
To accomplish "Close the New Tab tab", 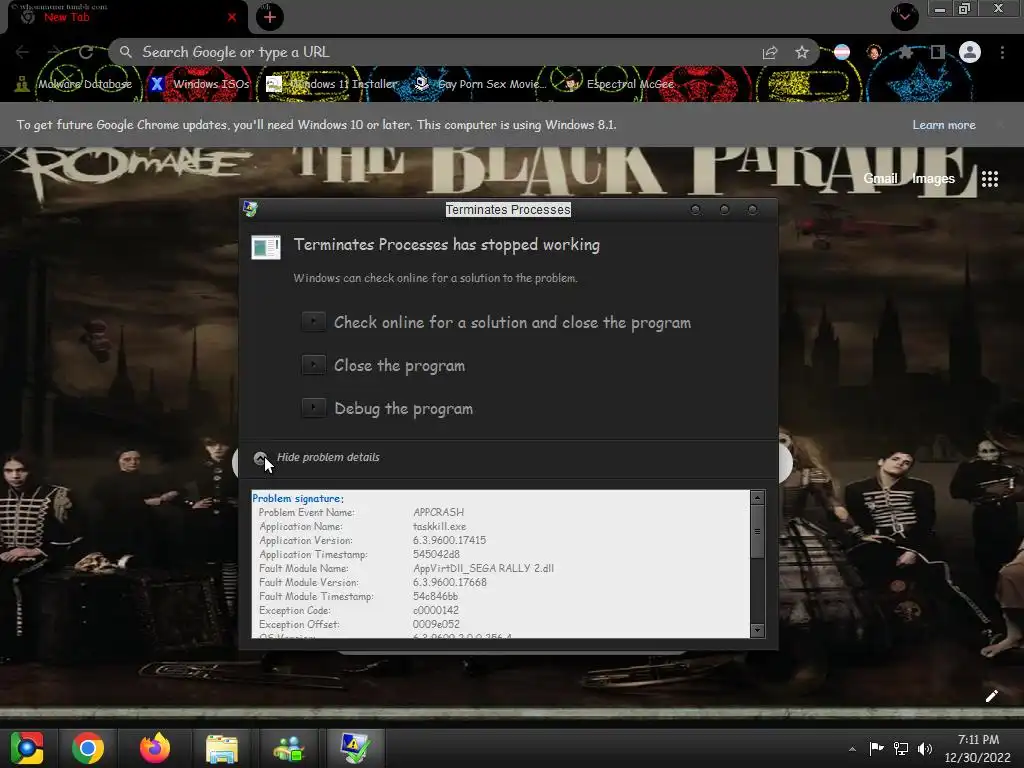I will (232, 17).
